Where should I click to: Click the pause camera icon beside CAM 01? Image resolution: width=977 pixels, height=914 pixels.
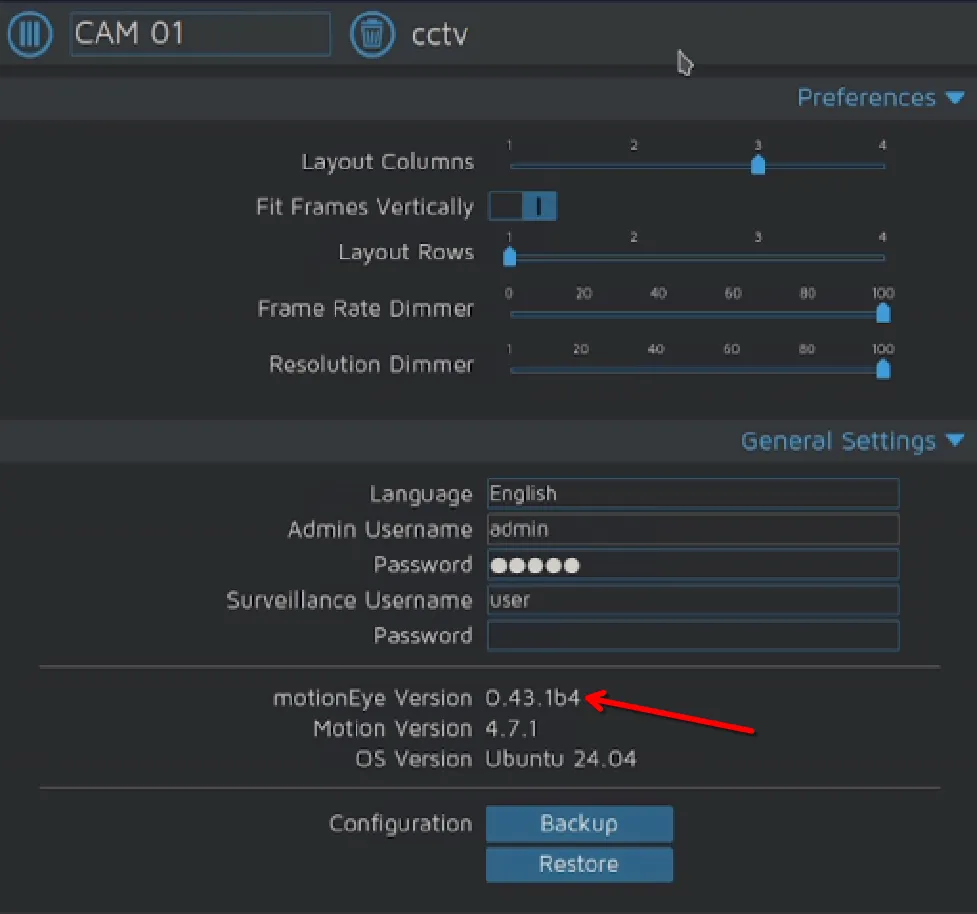click(29, 34)
